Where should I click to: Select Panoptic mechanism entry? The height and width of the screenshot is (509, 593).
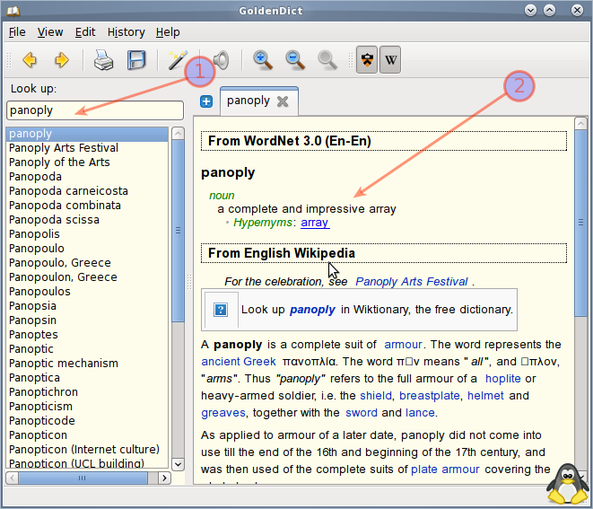(x=87, y=363)
